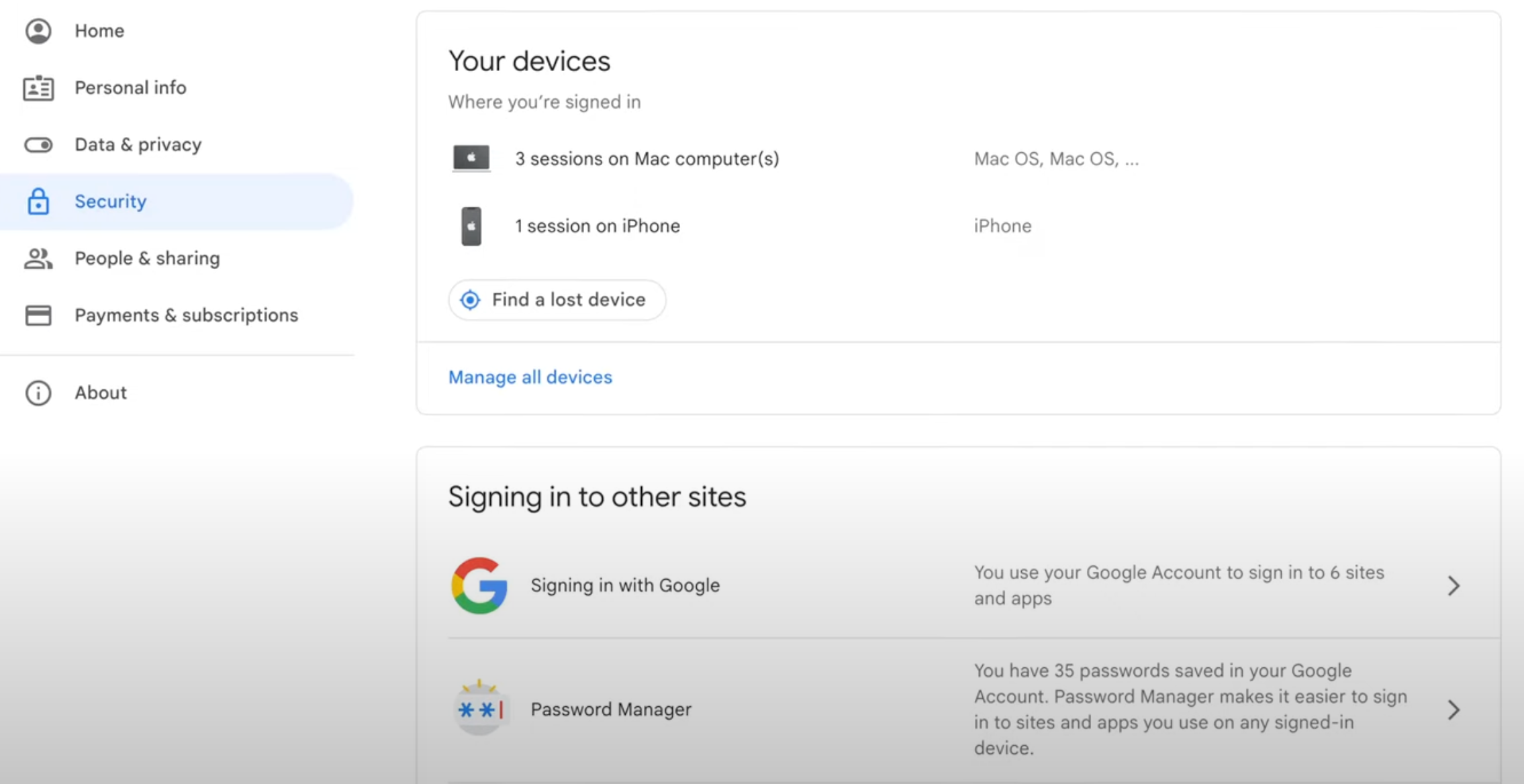Select the 1 session on iPhone entry
The image size is (1524, 784).
[x=597, y=226]
